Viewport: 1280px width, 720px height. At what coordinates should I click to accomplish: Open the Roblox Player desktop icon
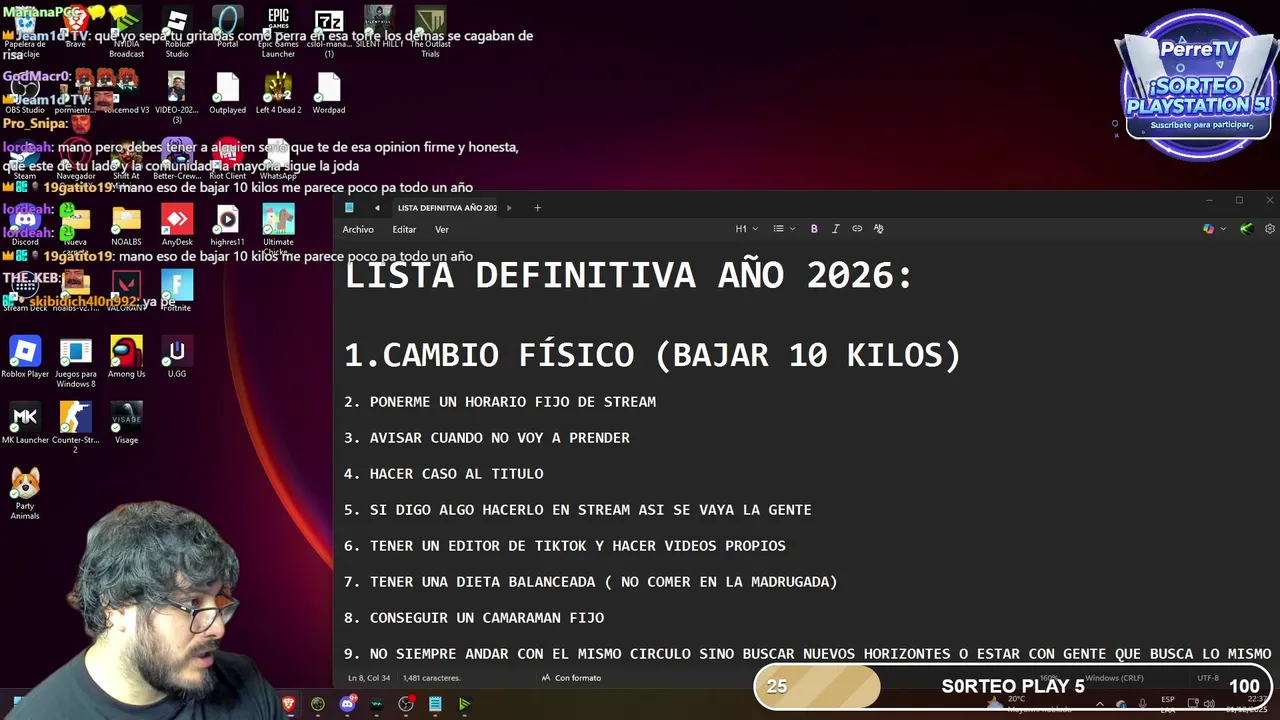(x=25, y=358)
